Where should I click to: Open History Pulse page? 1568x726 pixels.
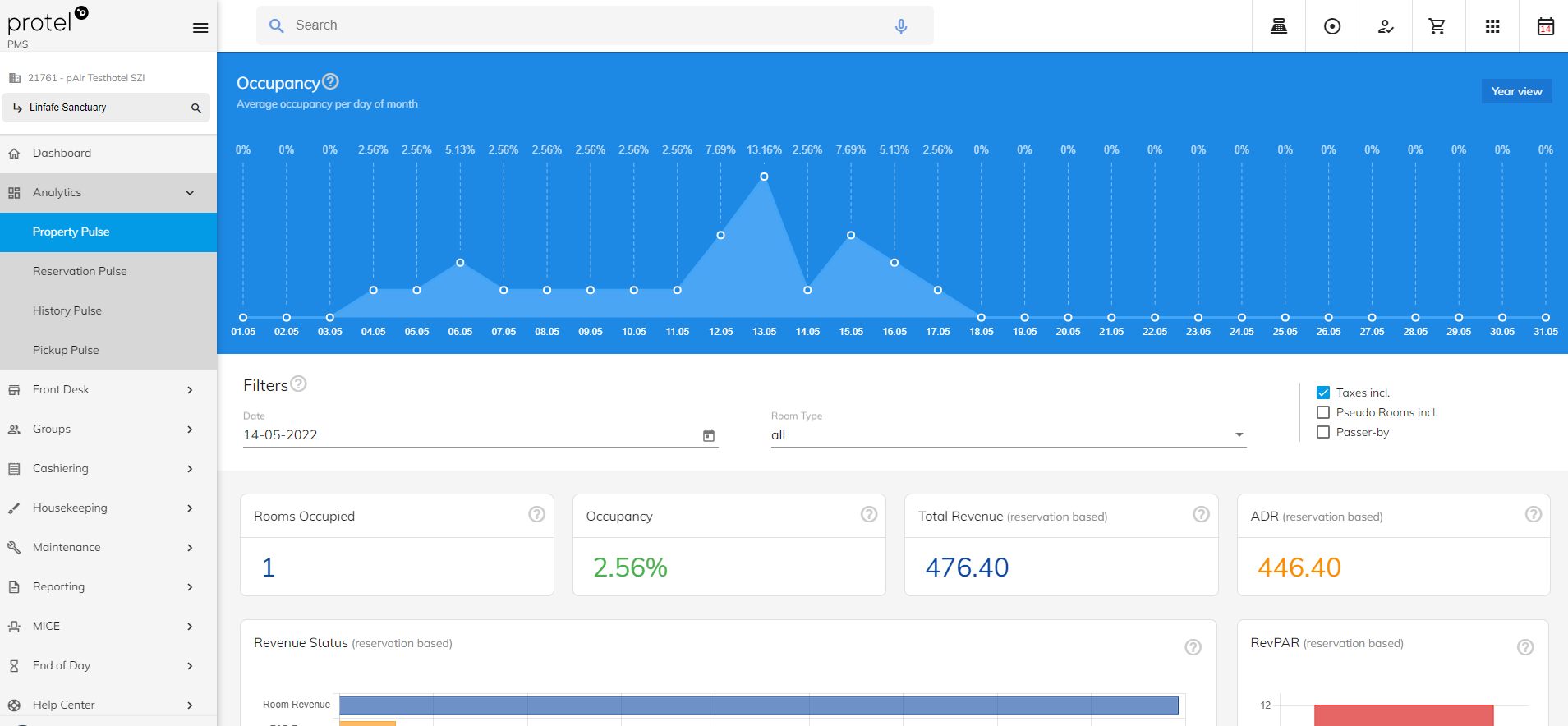click(108, 311)
